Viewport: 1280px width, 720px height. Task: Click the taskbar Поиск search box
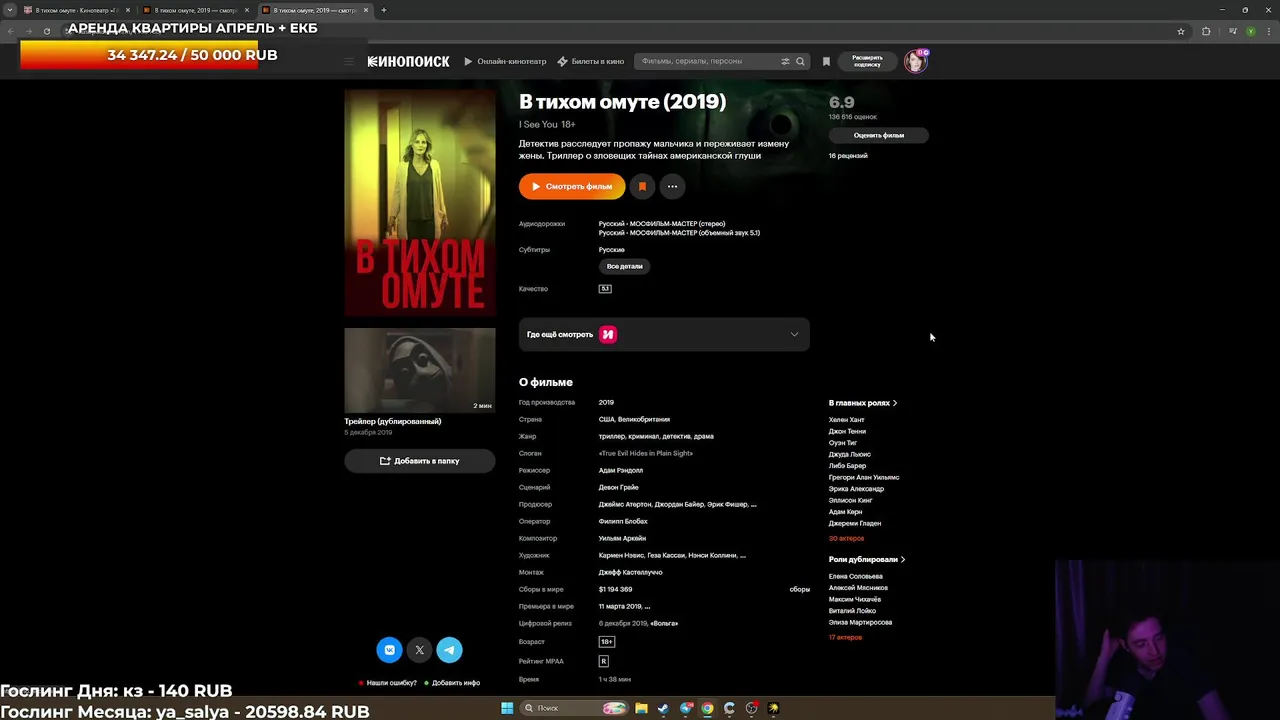click(x=575, y=708)
